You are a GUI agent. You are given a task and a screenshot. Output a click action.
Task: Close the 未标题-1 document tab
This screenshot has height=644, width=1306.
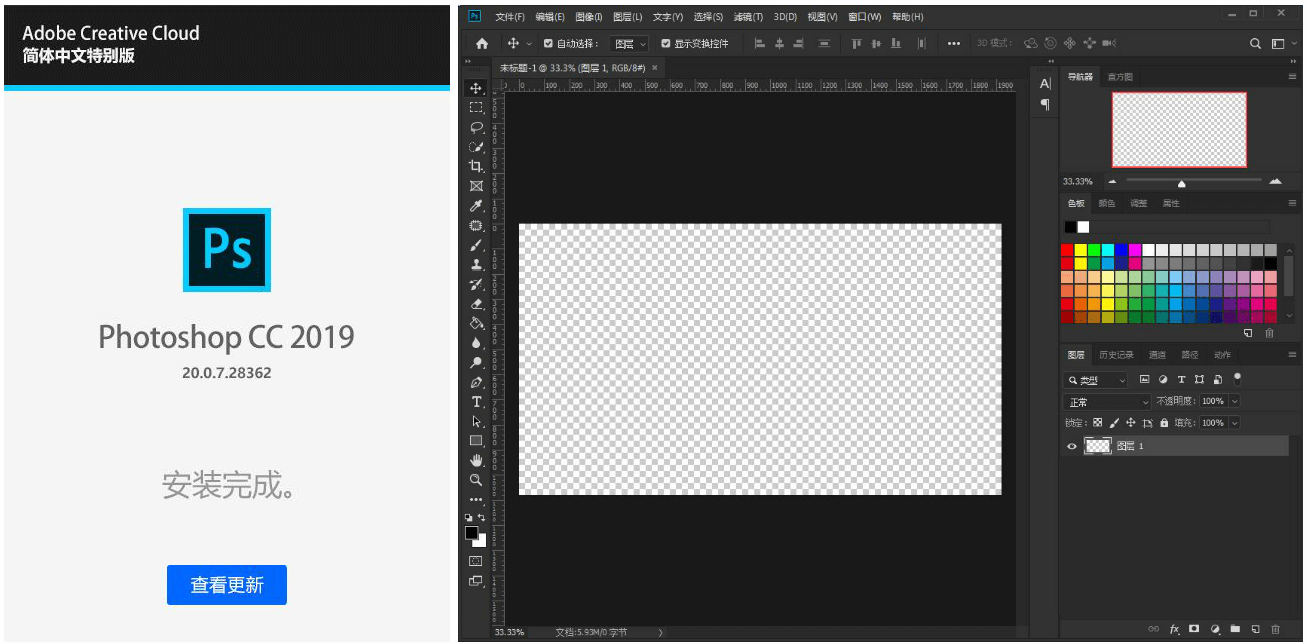click(x=655, y=68)
